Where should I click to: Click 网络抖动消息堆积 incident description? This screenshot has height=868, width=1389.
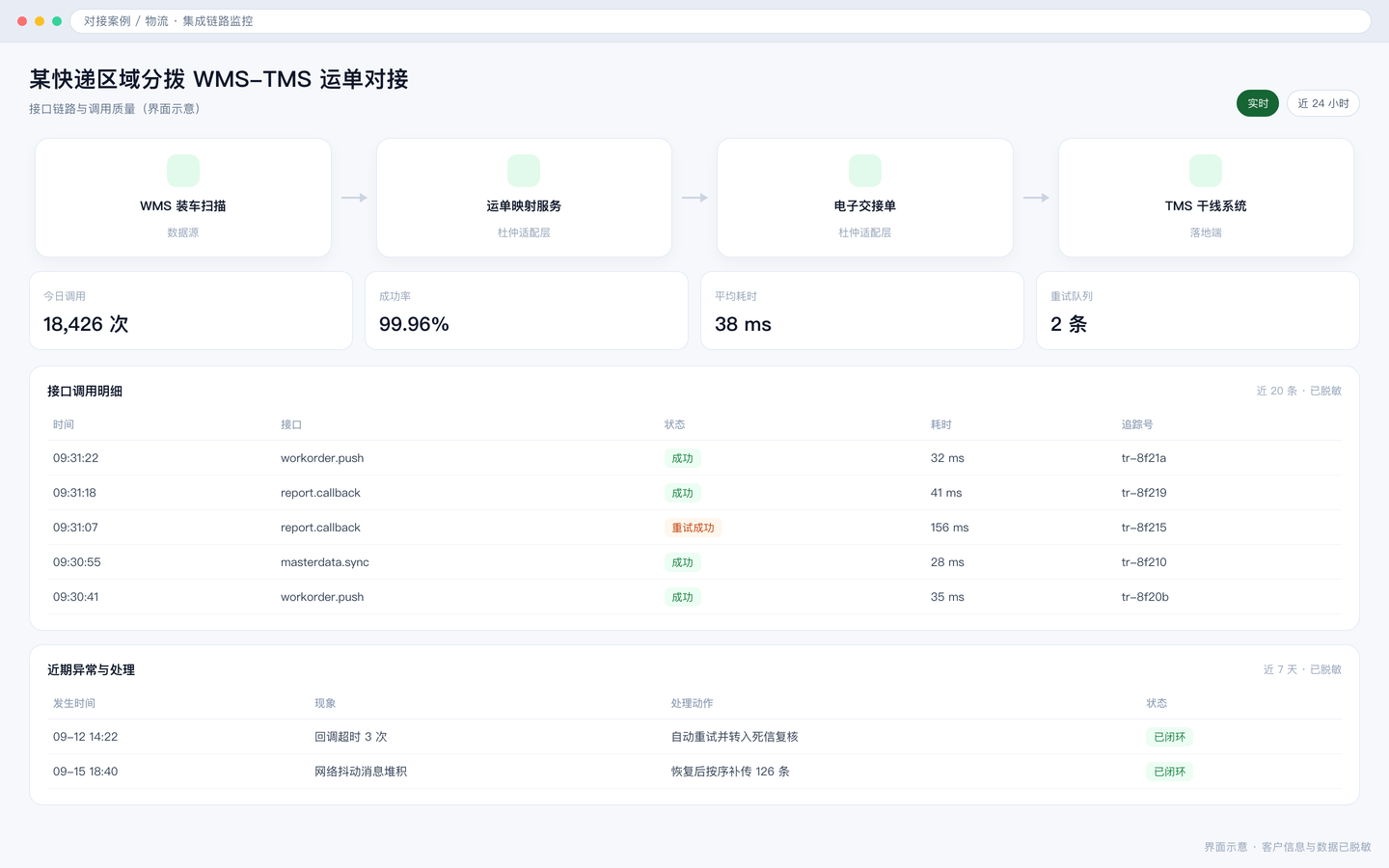click(361, 772)
